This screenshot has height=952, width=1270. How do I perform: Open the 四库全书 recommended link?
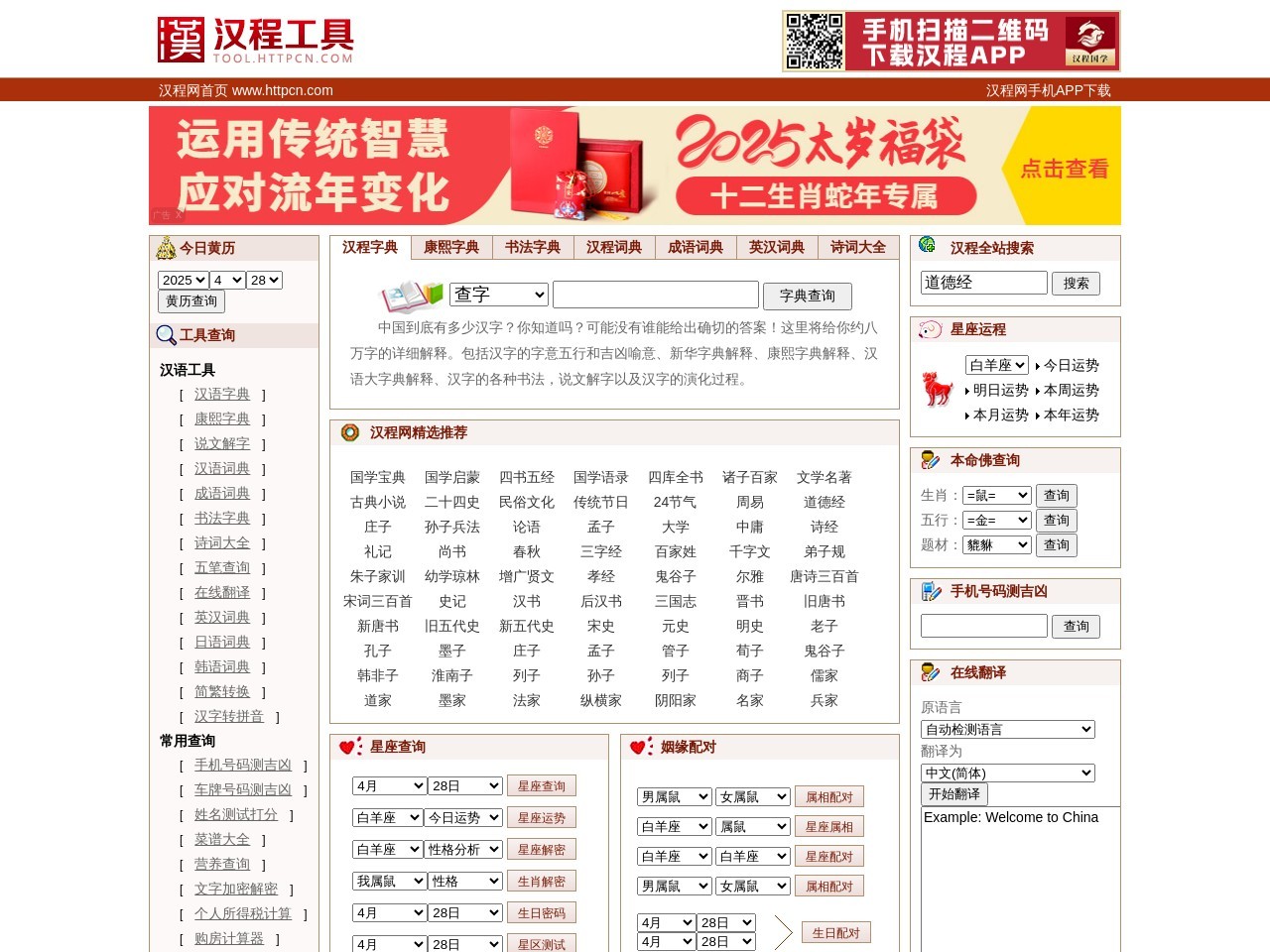[676, 477]
